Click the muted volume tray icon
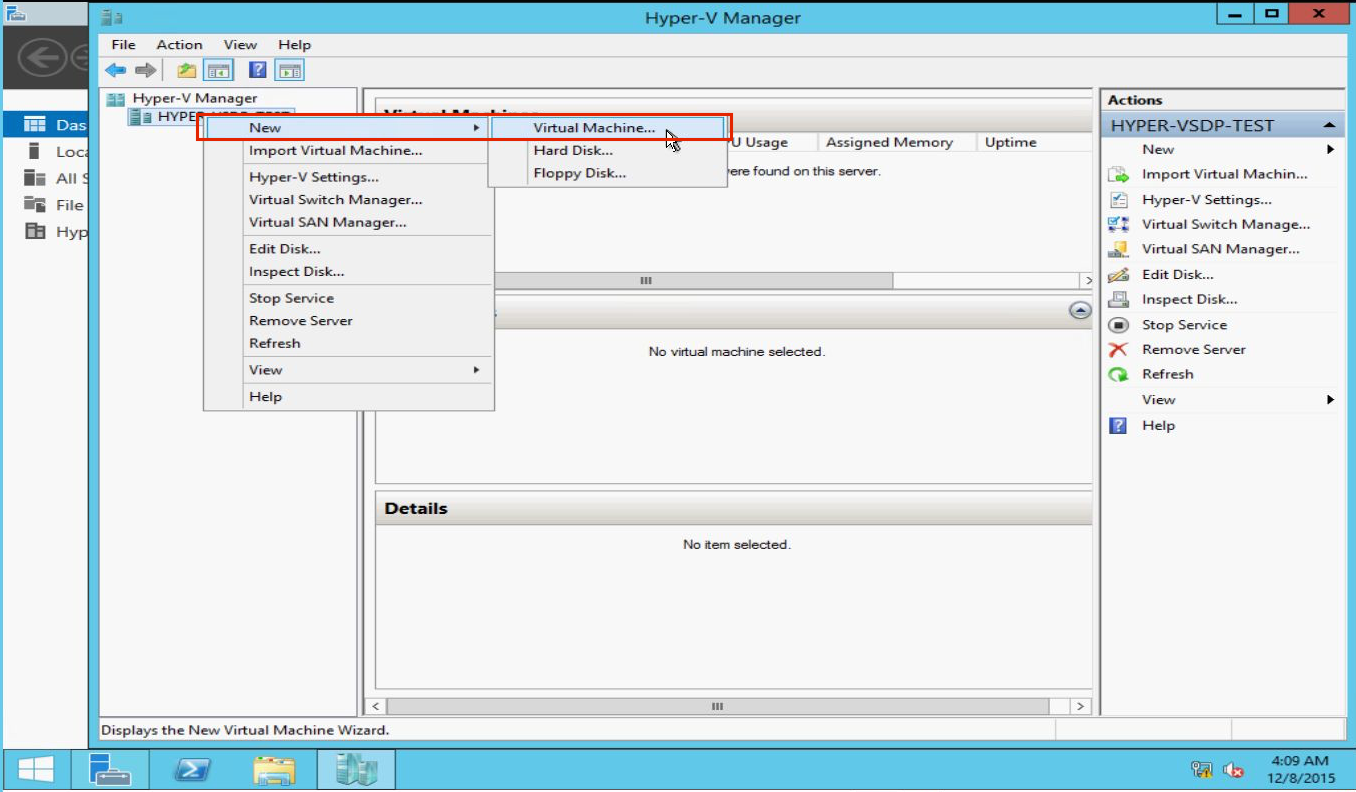Screen dimensions: 1356x792 click(1234, 770)
